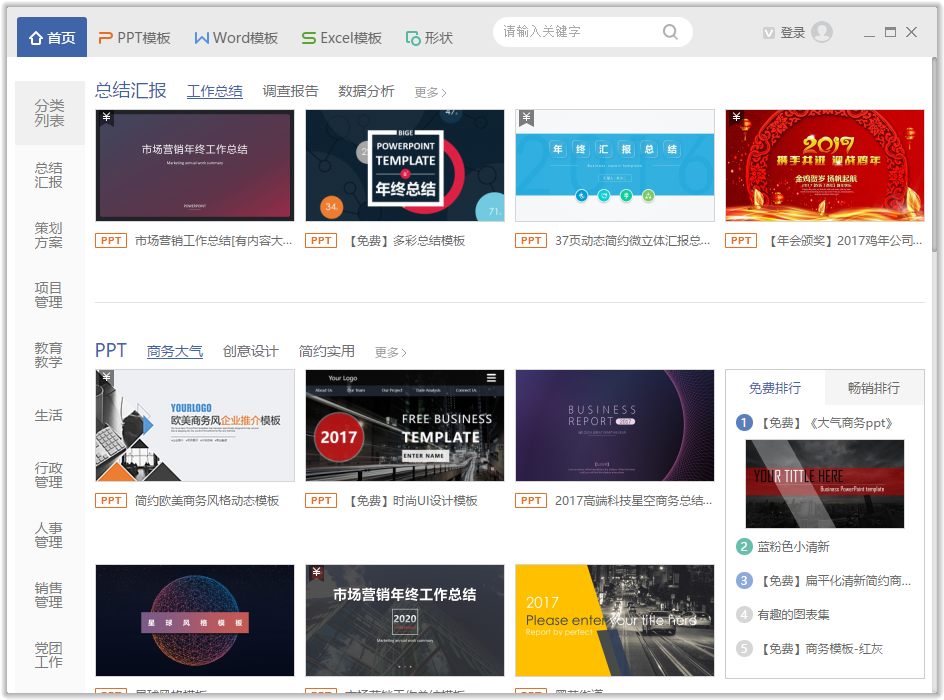Click the PPT badge for 时尚UI设计模板
944x700 pixels.
pos(321,501)
